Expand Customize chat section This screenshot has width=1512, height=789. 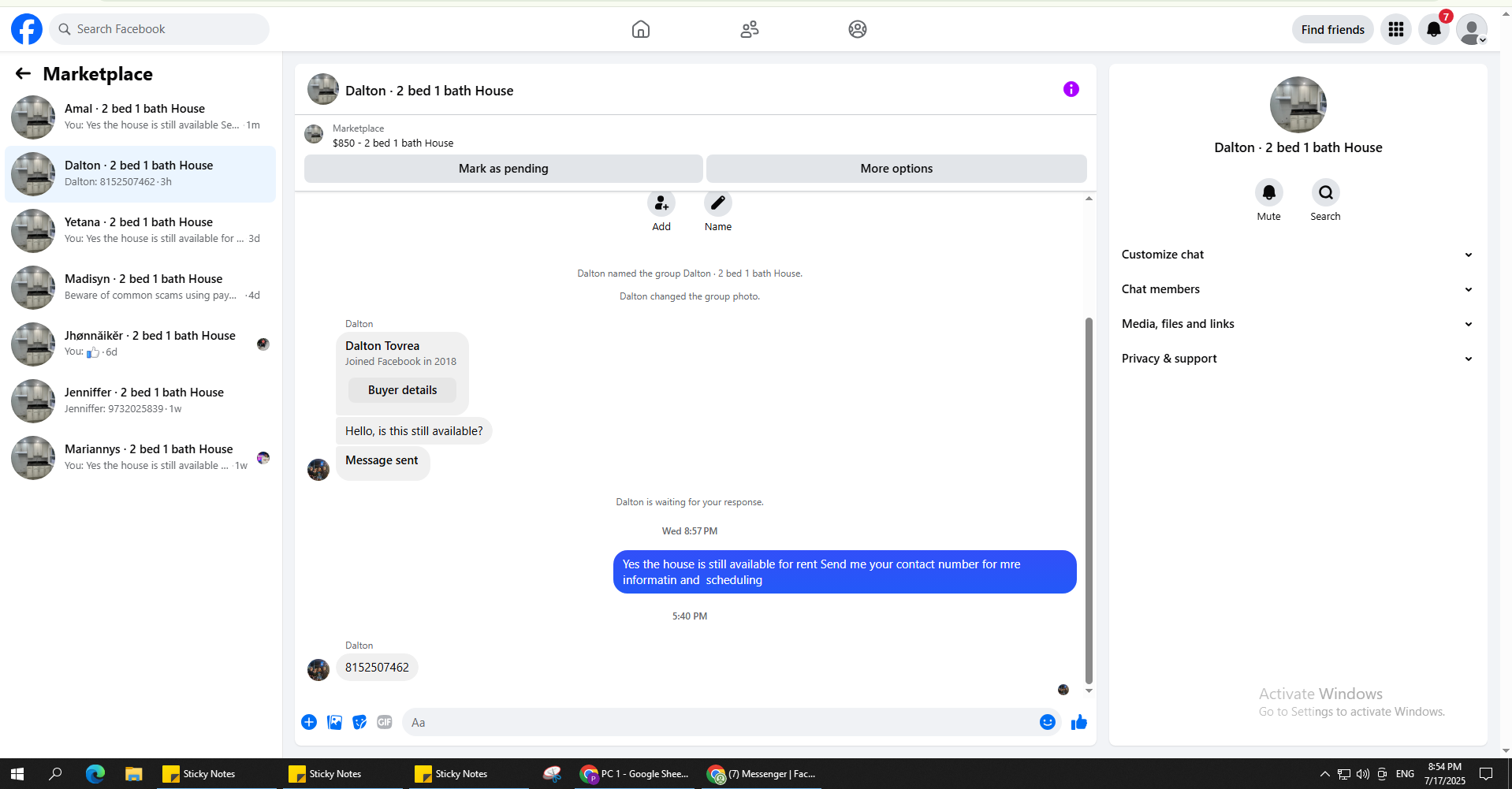(x=1298, y=255)
